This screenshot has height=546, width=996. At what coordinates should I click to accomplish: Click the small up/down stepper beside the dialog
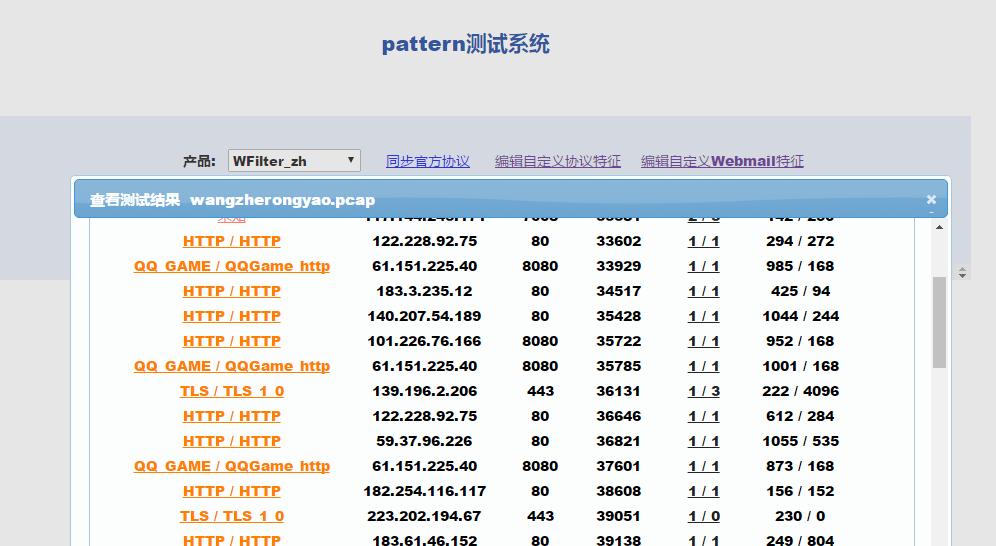(962, 273)
